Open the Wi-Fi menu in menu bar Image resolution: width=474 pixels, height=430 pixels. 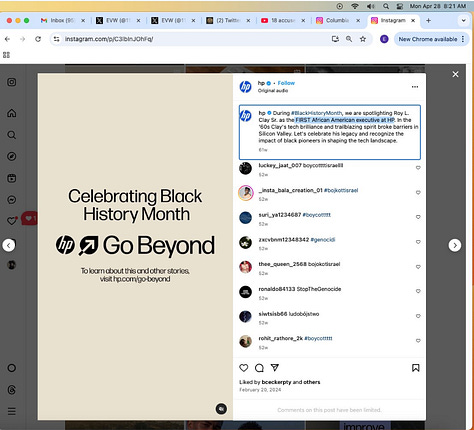(x=355, y=6)
